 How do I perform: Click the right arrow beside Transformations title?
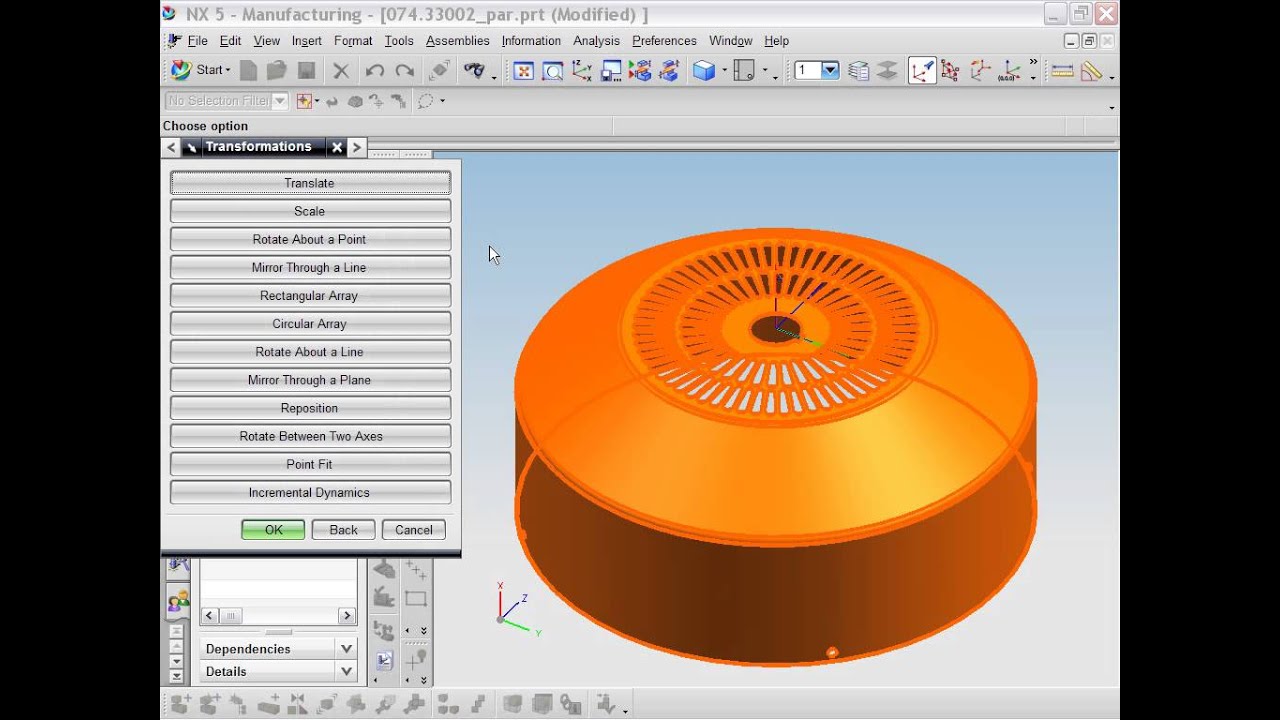click(357, 147)
